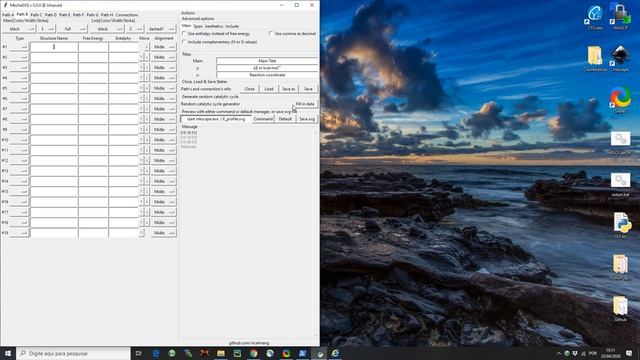Screen dimensions: 640x360
Task: Move row #2 down with its arrow
Action: (x=147, y=57)
